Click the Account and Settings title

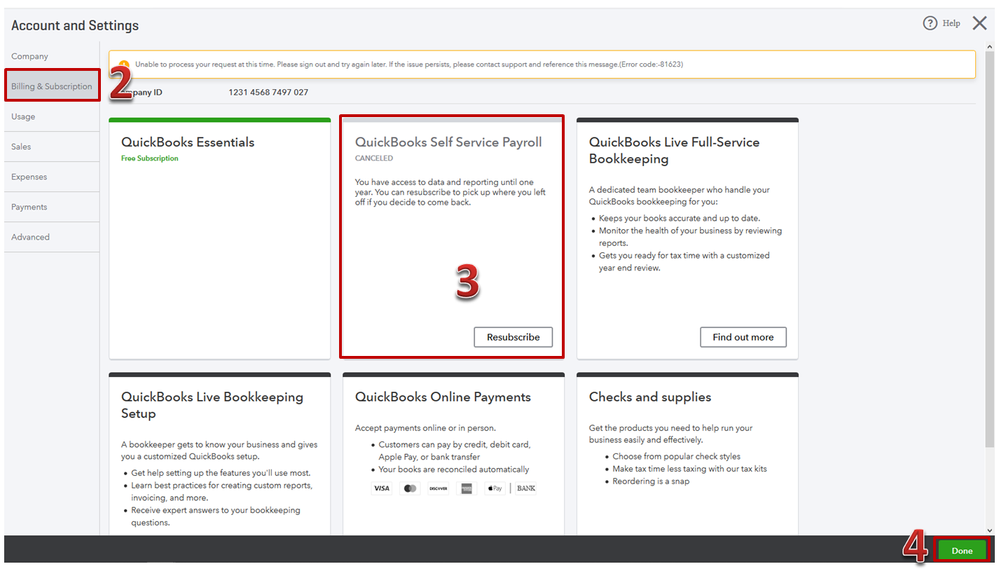pos(75,25)
